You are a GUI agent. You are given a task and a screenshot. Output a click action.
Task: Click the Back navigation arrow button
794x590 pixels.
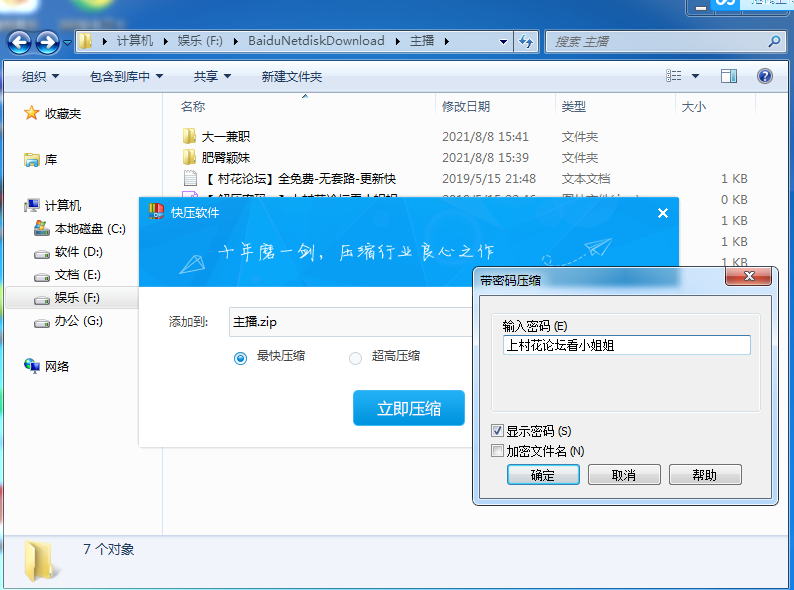tap(20, 42)
